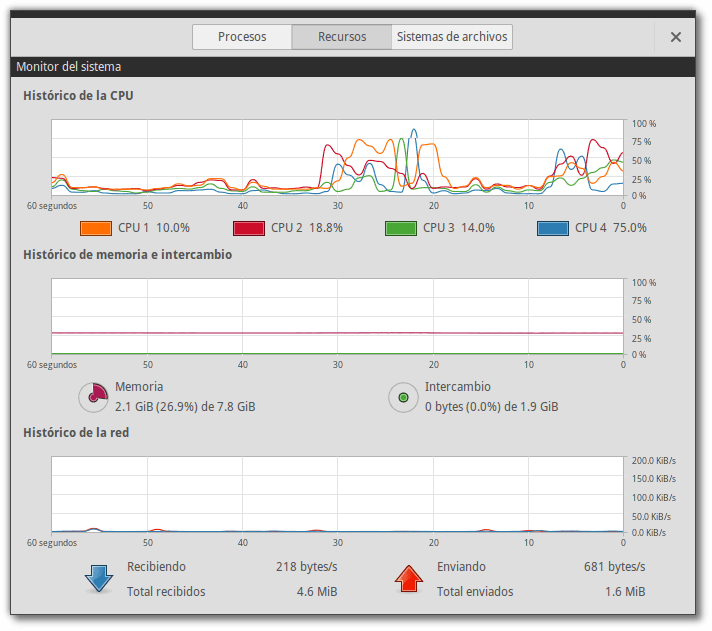
Task: Click the Memoria pie chart icon
Action: [94, 398]
